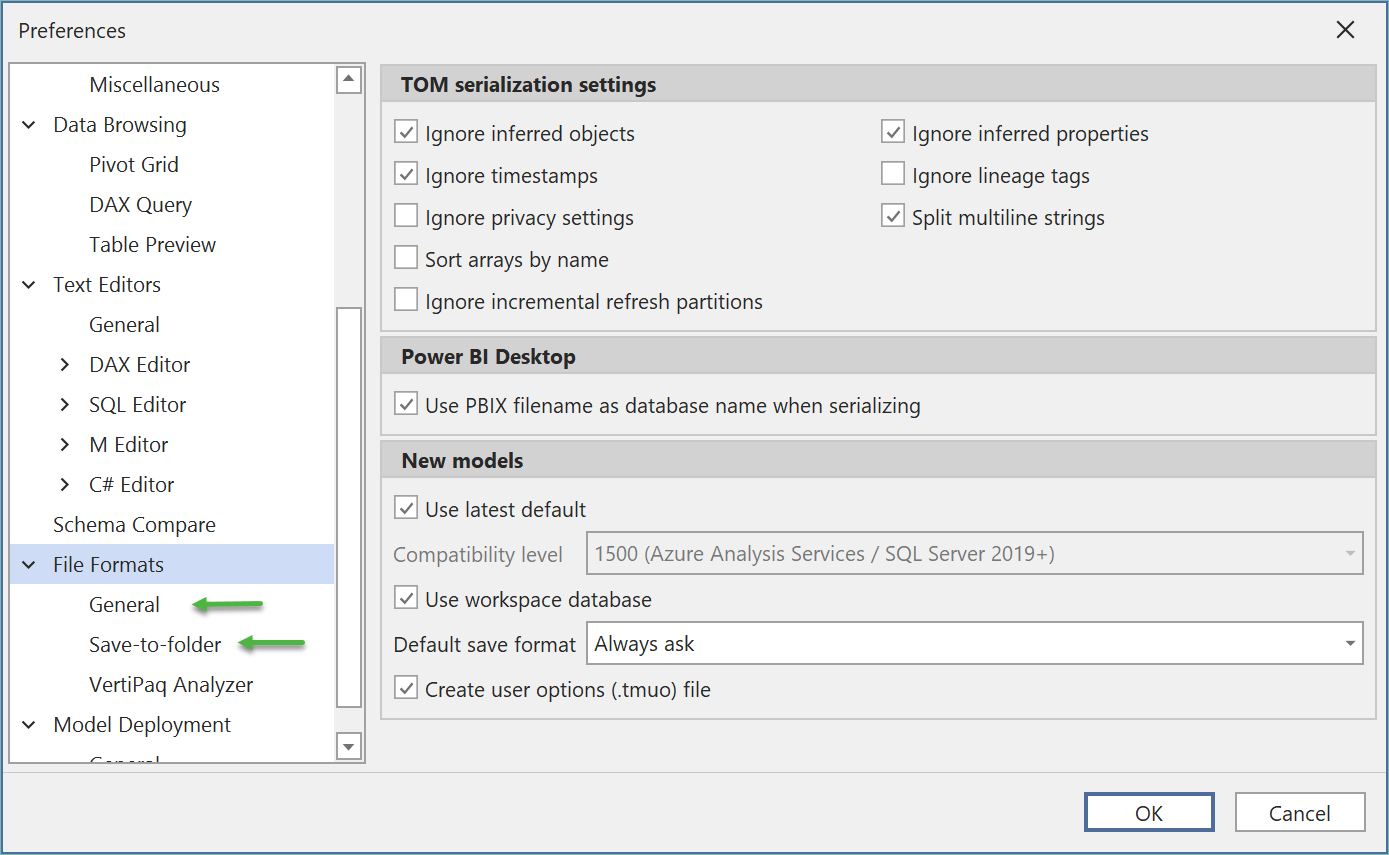The image size is (1389, 855).
Task: Collapse the Data Browsing section
Action: tap(28, 124)
